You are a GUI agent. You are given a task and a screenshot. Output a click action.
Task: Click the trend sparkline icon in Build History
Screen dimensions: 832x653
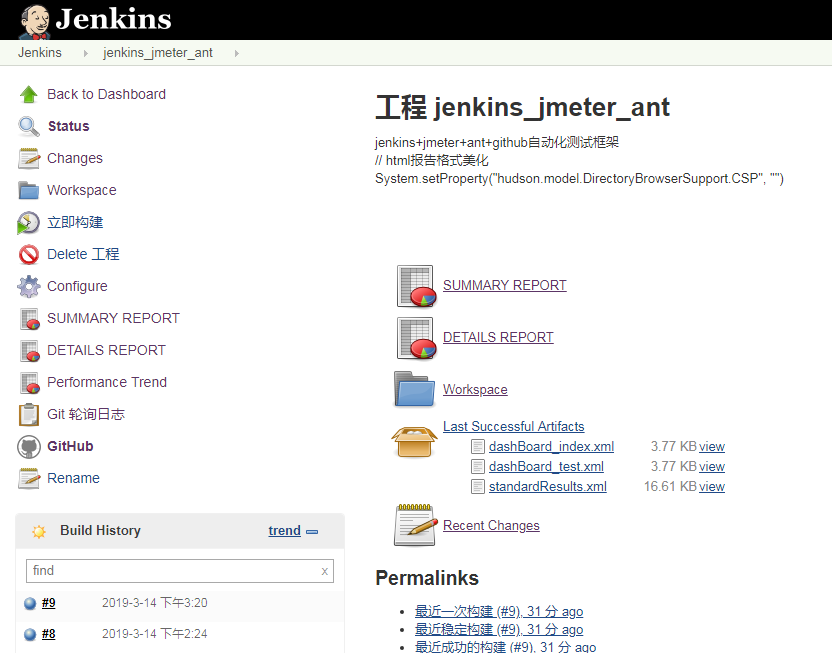click(x=314, y=530)
